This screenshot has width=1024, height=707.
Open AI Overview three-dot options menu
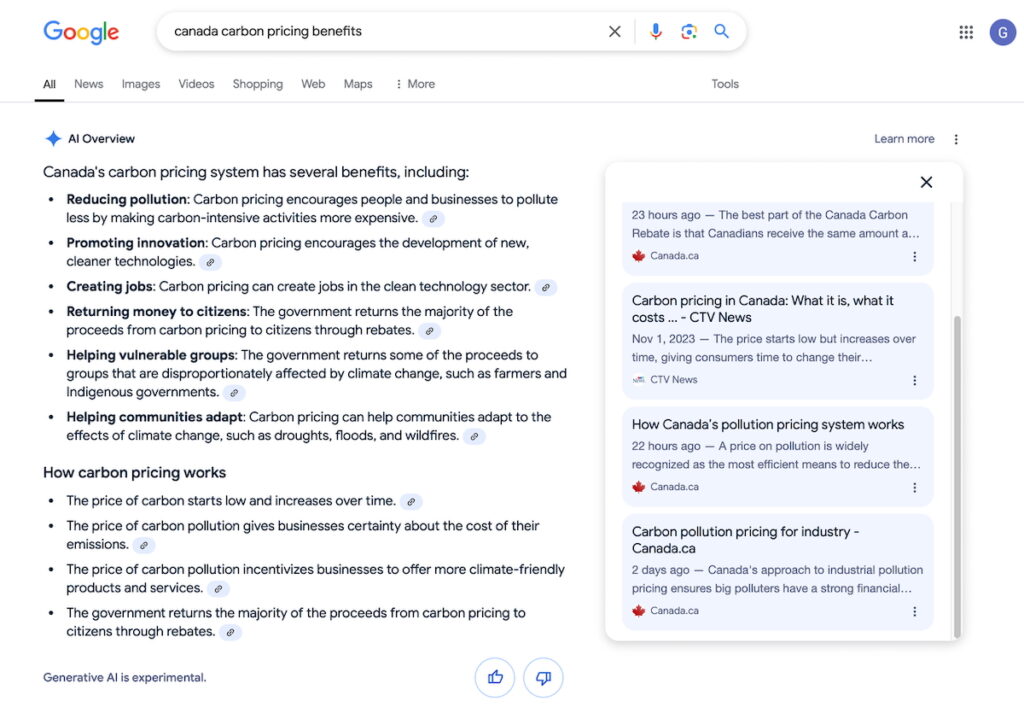(956, 139)
